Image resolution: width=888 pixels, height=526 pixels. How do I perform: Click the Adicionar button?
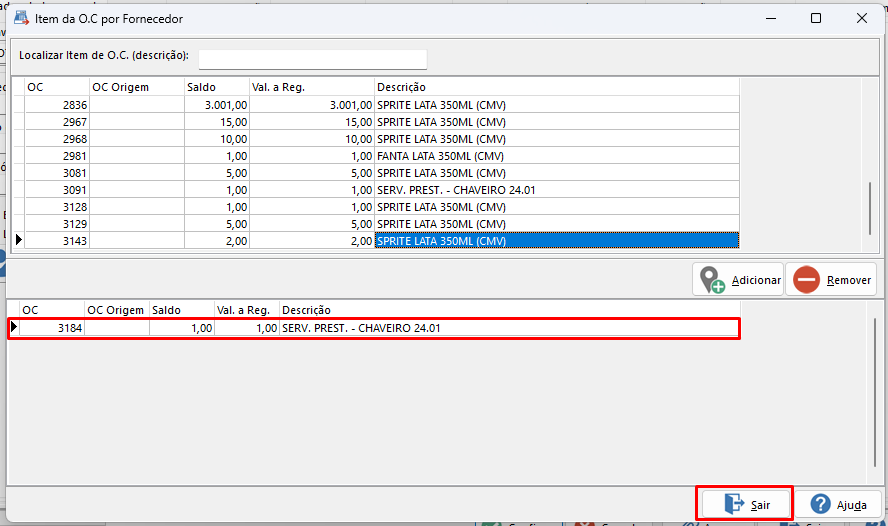click(738, 280)
